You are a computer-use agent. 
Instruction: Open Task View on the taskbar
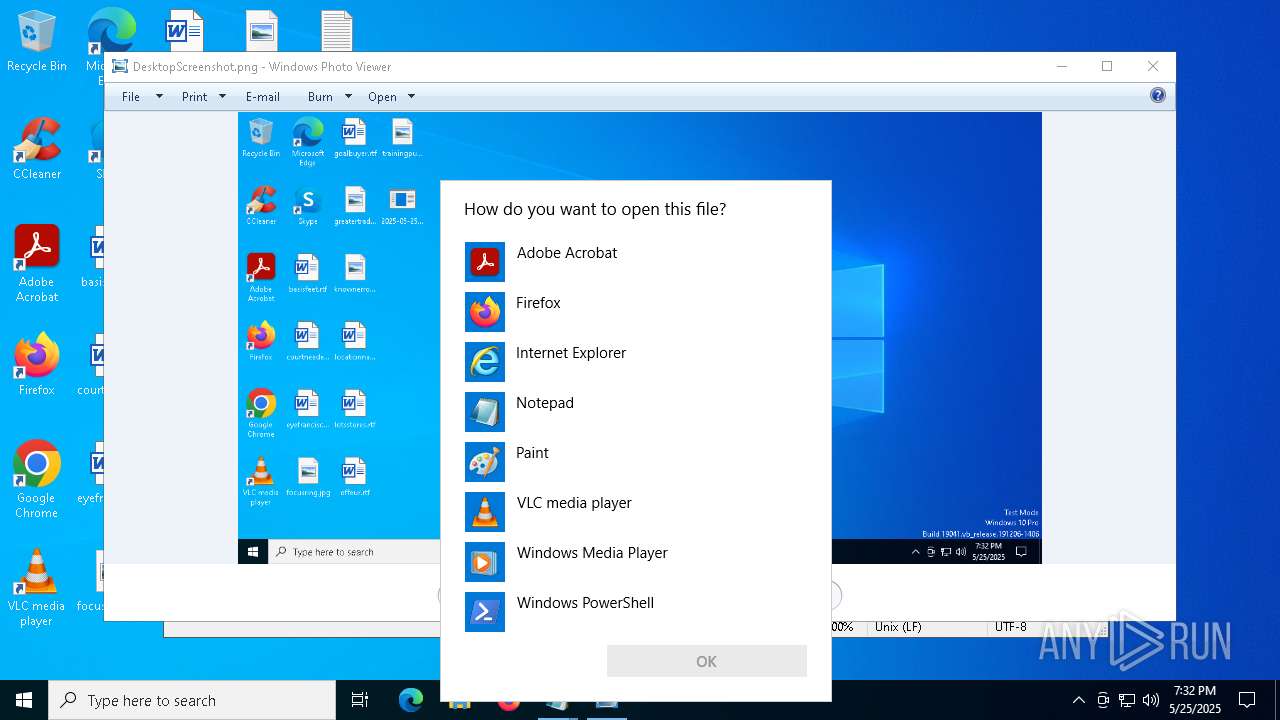[360, 700]
